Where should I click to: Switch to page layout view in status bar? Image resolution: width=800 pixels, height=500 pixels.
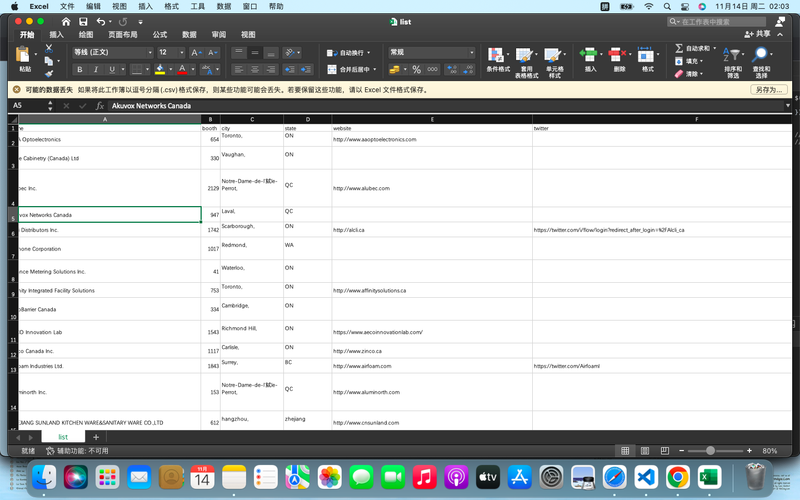[x=645, y=451]
